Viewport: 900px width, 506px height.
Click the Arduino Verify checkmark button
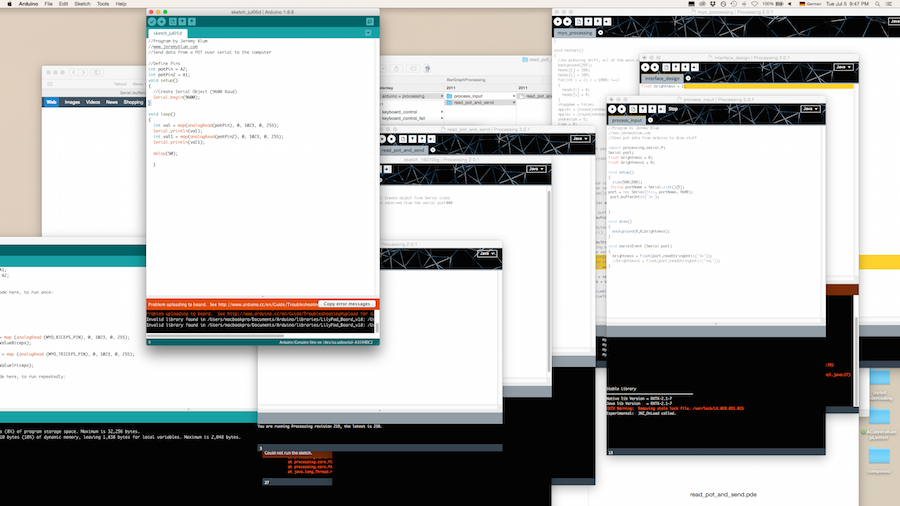coord(152,22)
